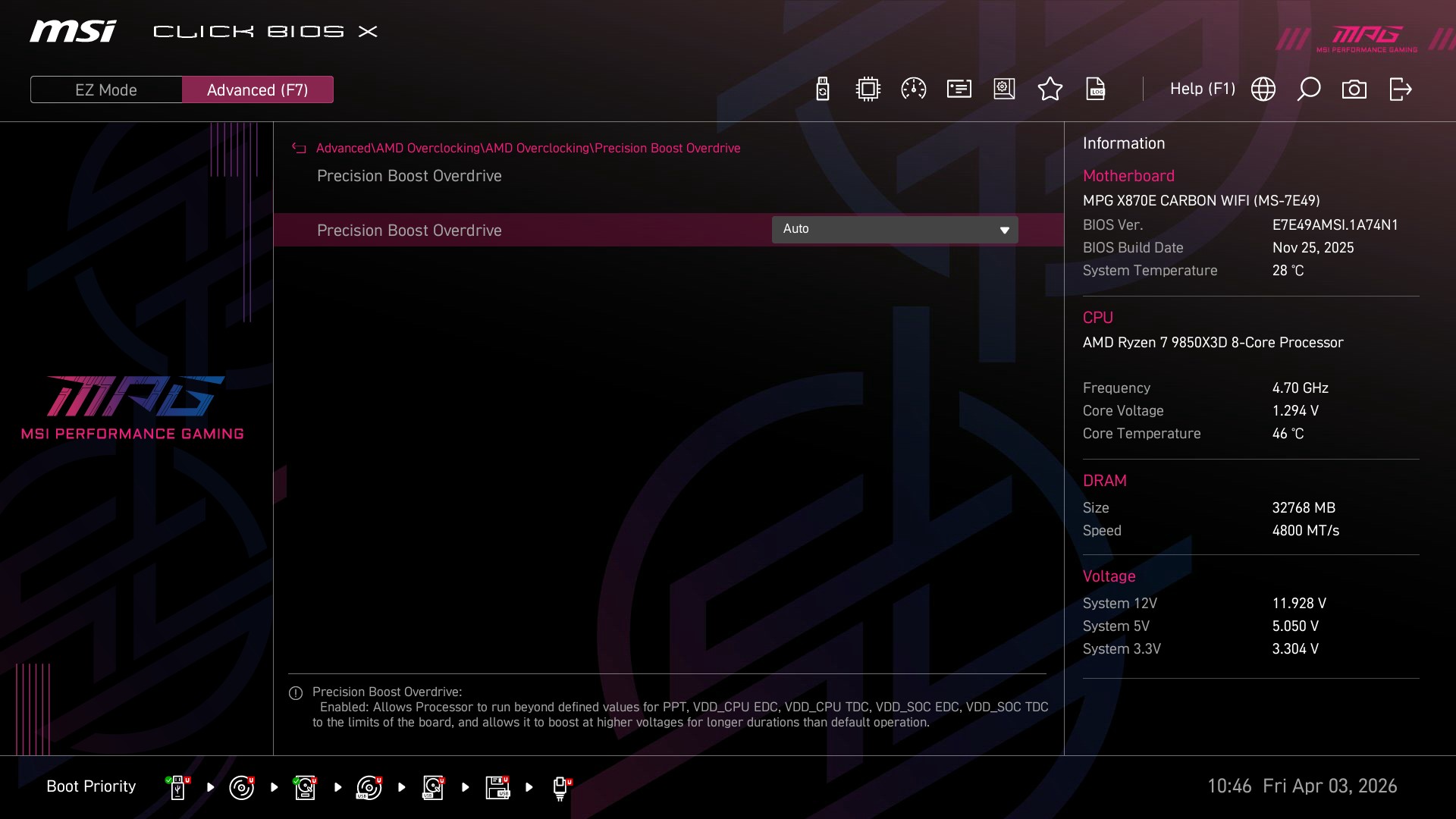Image resolution: width=1456 pixels, height=819 pixels.
Task: Click the back arrow beside the breadcrumb
Action: (299, 149)
